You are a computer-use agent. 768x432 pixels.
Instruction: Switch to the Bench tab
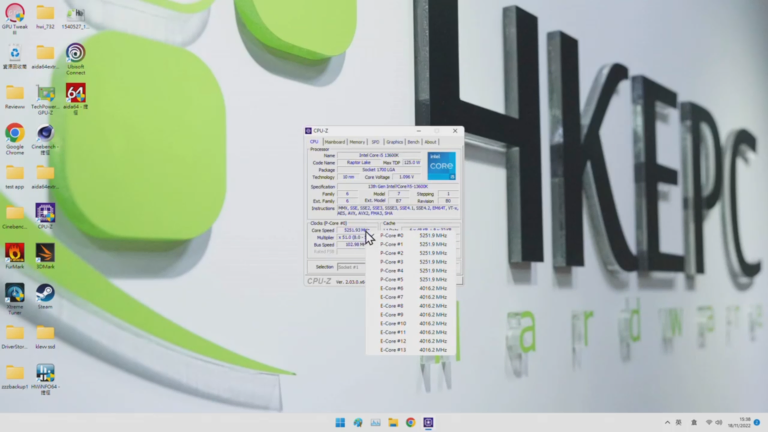coord(413,142)
